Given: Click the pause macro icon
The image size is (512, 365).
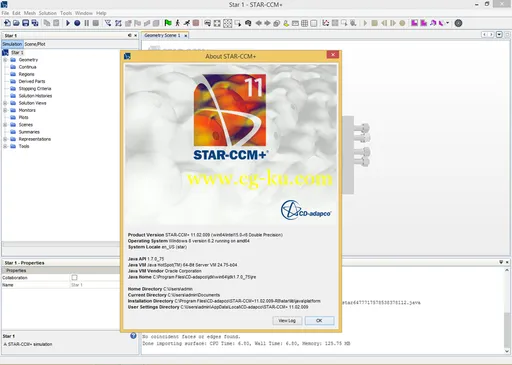Looking at the screenshot, I should [87, 23].
